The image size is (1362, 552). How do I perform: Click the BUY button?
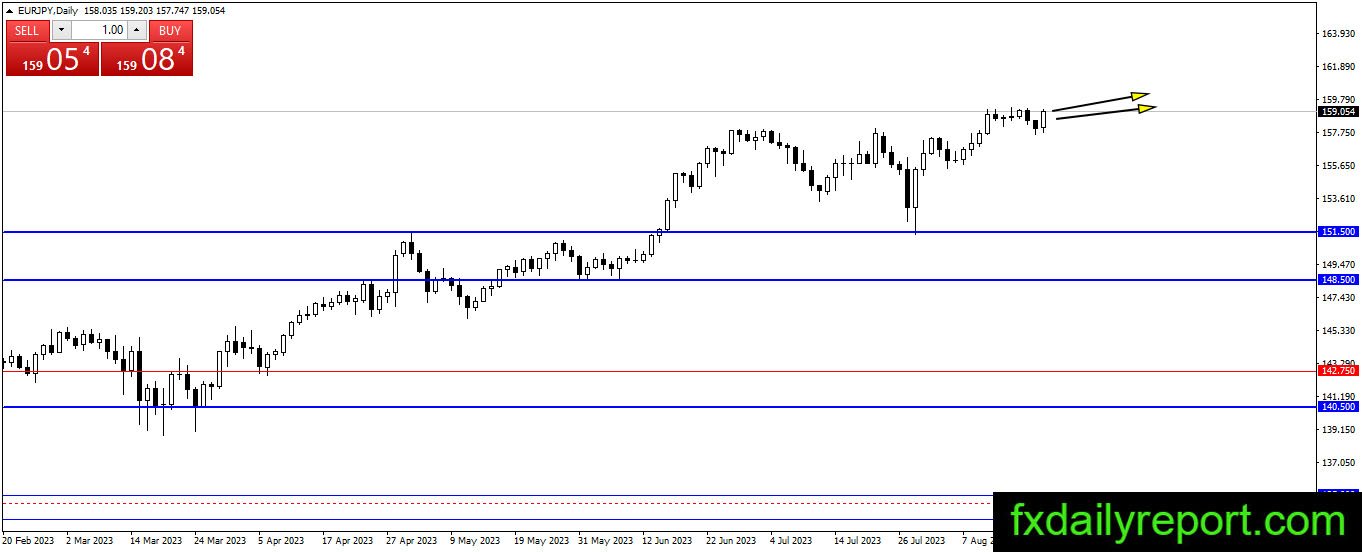(170, 30)
